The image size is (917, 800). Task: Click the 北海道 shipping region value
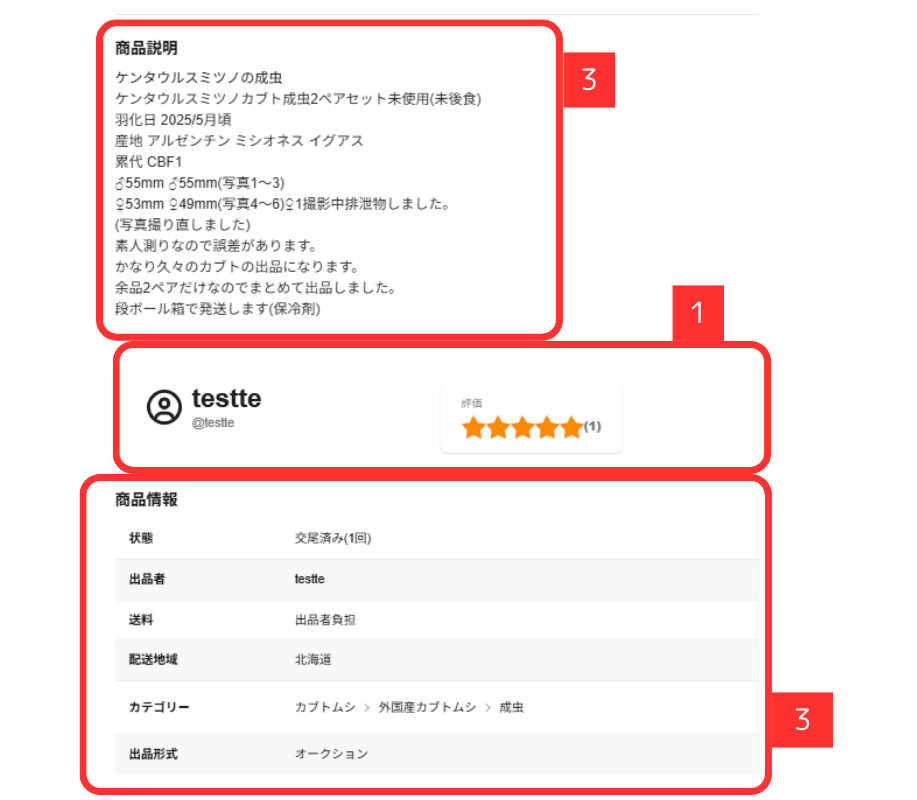[x=313, y=660]
